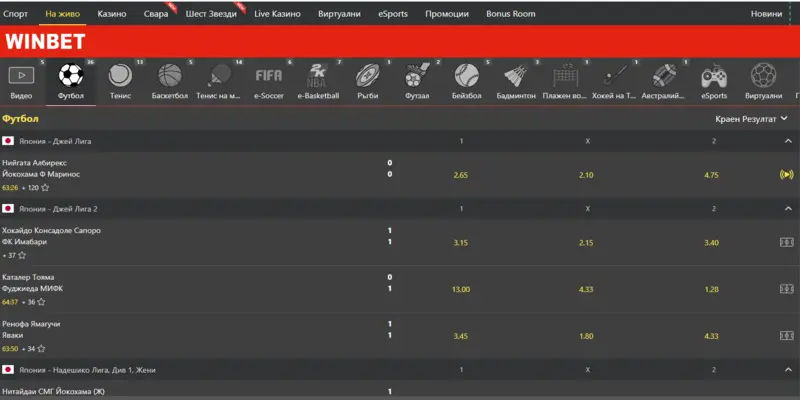Viewport: 800px width, 400px height.
Task: Bet on draw at 2.10
Action: click(586, 175)
